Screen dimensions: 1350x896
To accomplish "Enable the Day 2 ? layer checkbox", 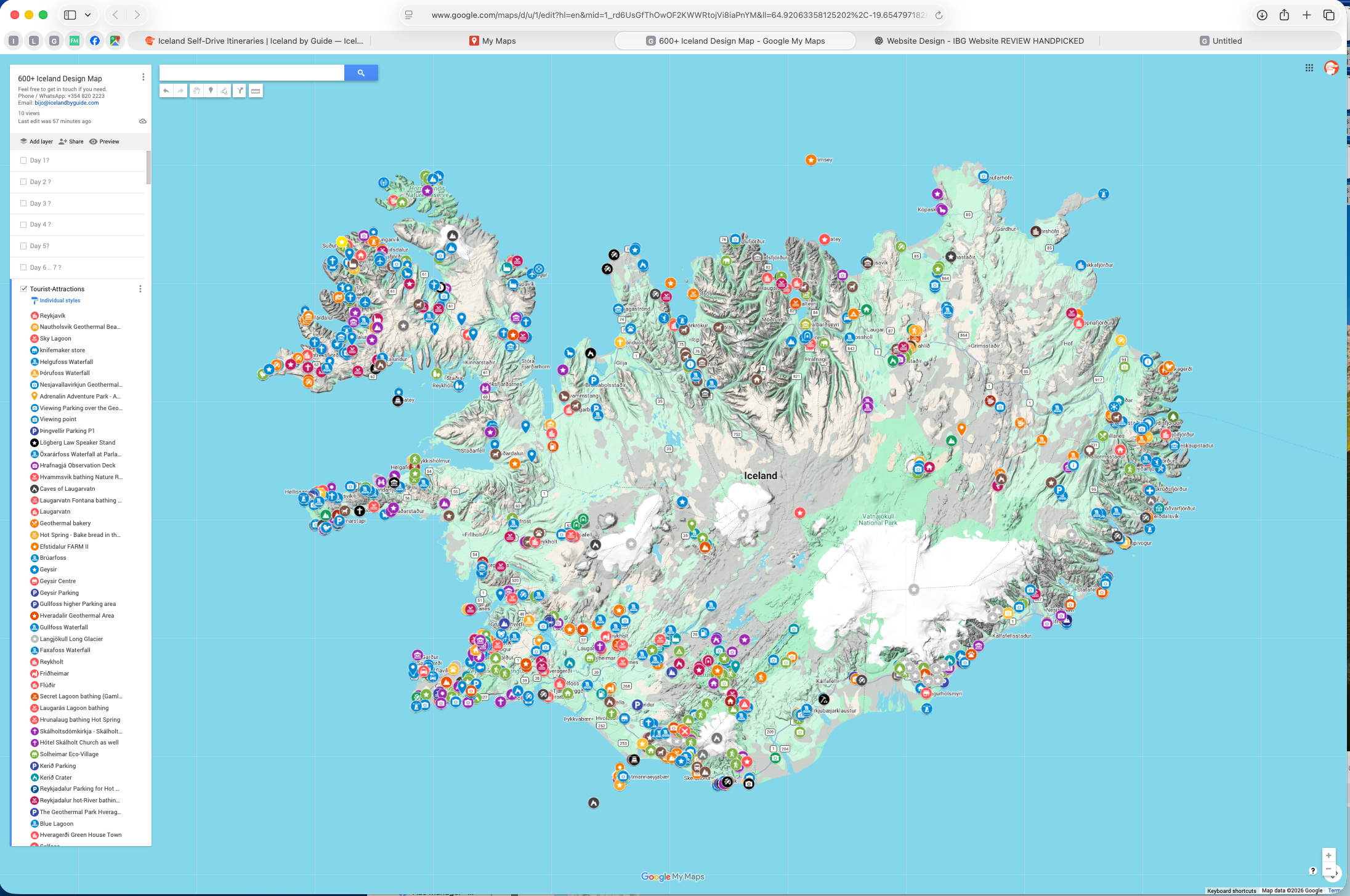I will [x=23, y=182].
